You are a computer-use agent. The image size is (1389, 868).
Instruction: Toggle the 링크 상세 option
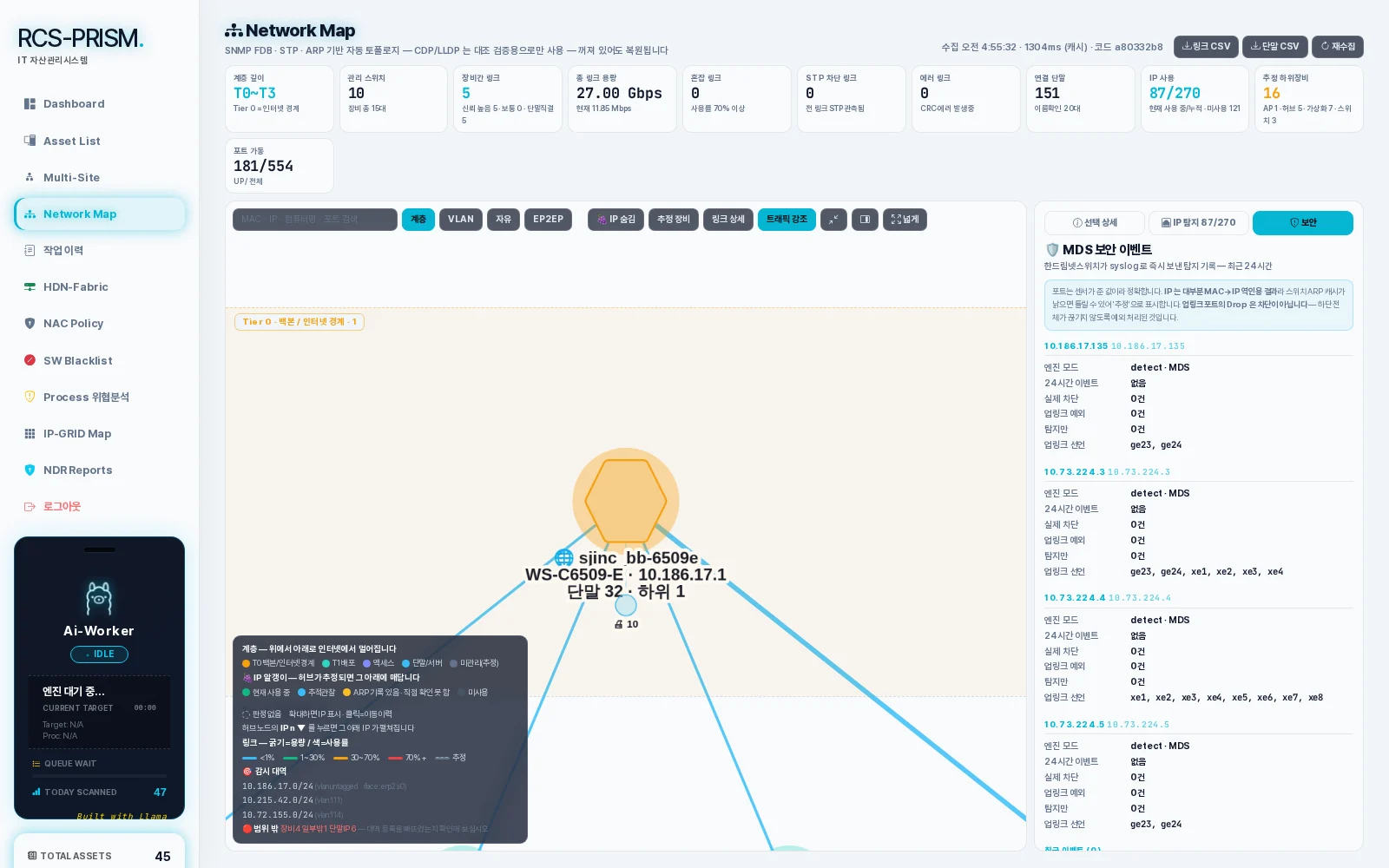[x=728, y=220]
